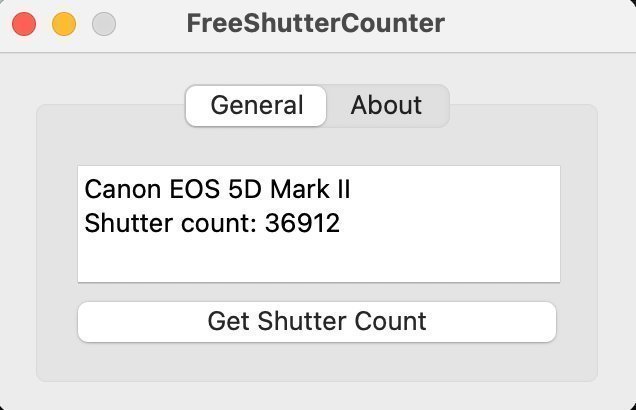Viewport: 636px width, 410px height.
Task: Click the FreeShutterCounter window title
Action: (x=316, y=23)
